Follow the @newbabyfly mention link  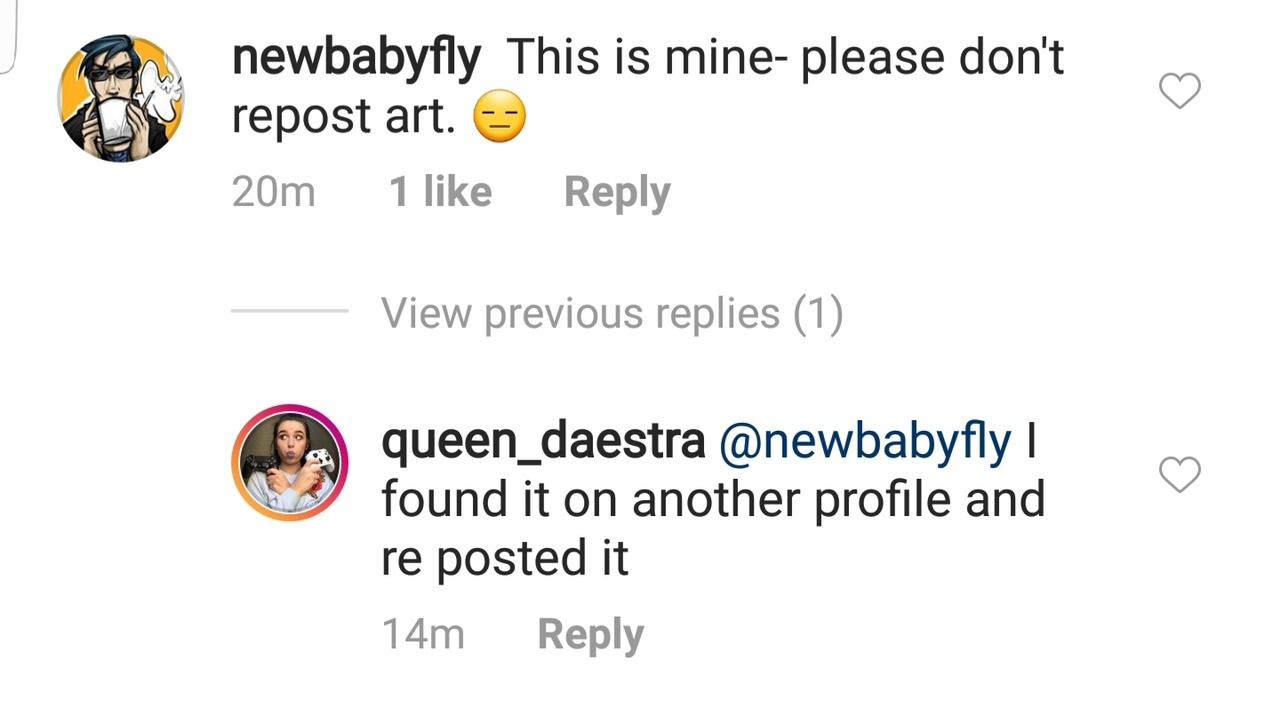(864, 441)
